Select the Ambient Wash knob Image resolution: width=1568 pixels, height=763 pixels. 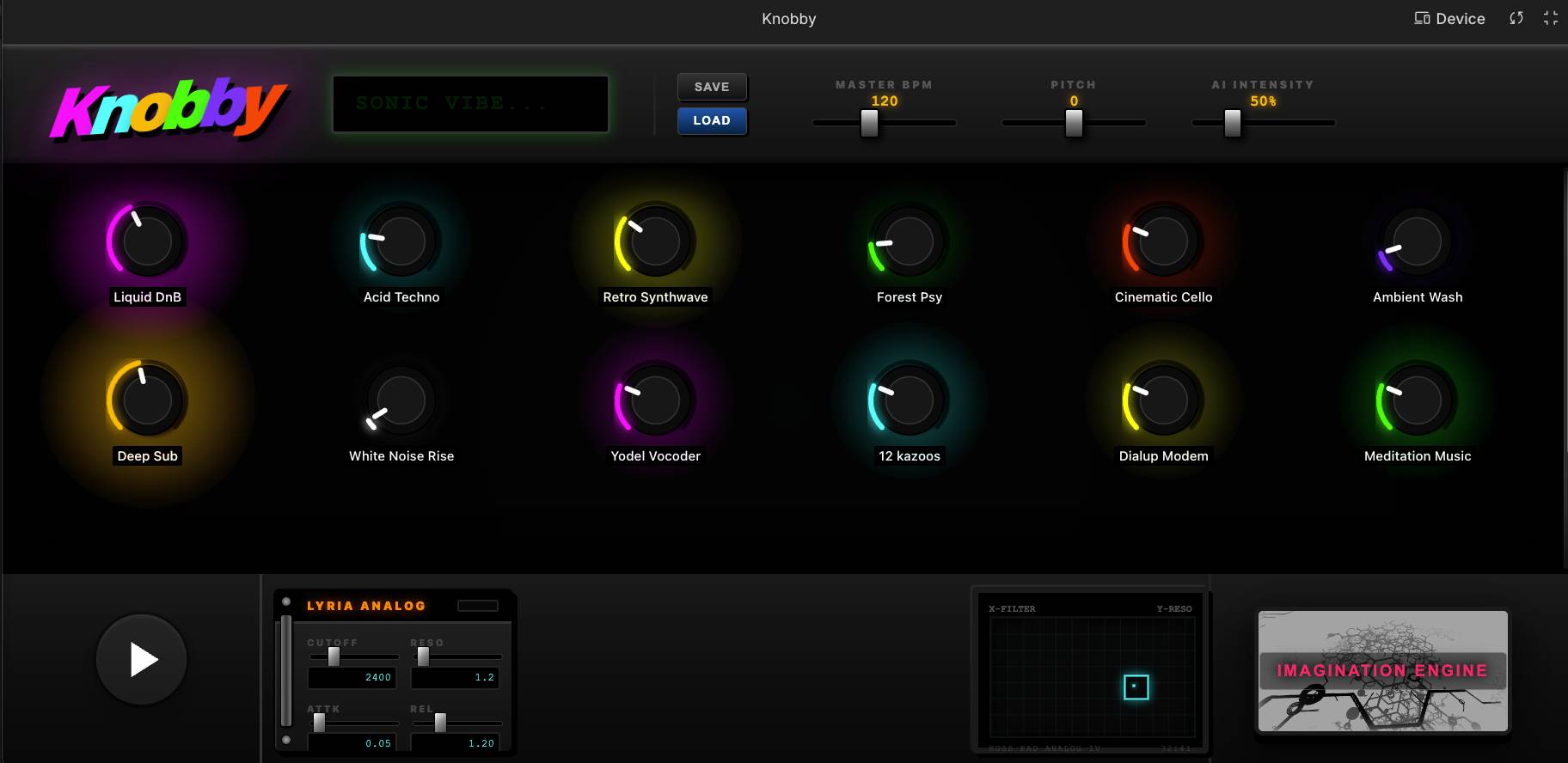click(x=1418, y=241)
